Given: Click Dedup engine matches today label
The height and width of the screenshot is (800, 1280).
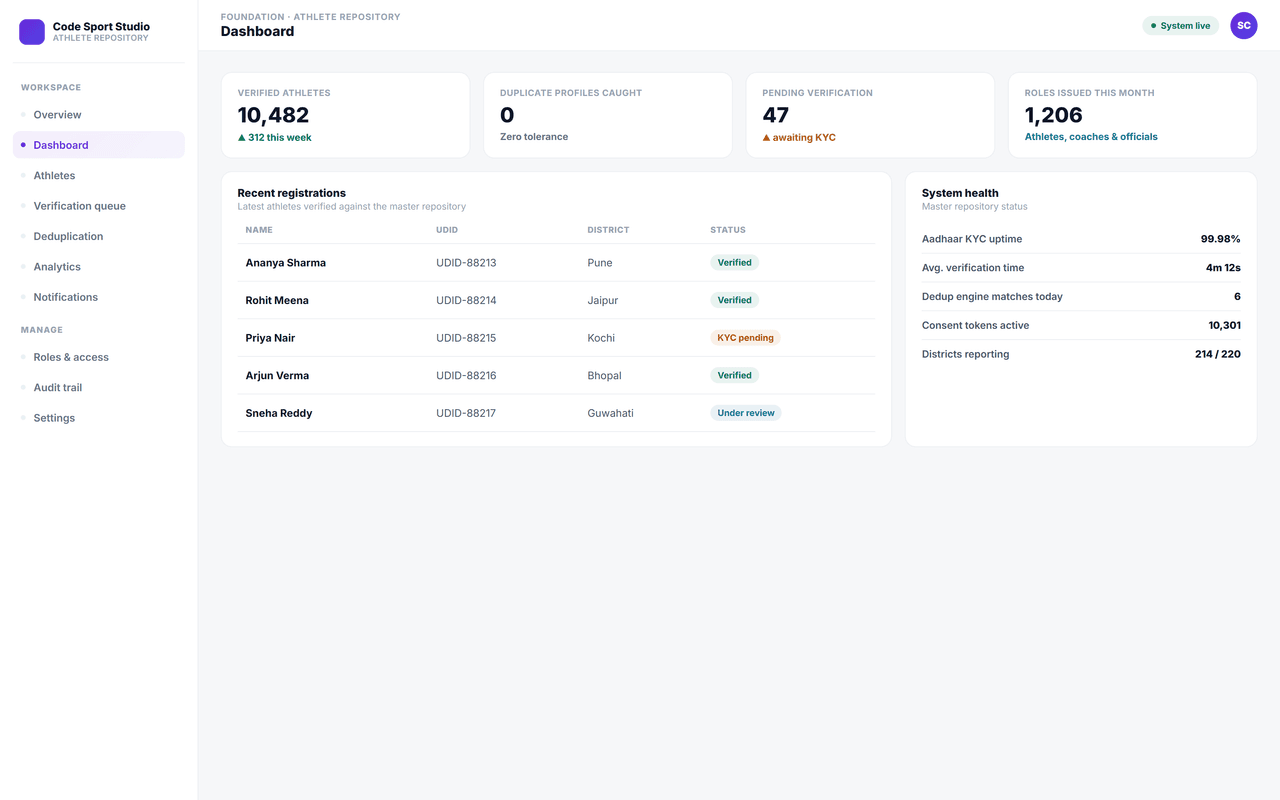Looking at the screenshot, I should tap(992, 297).
